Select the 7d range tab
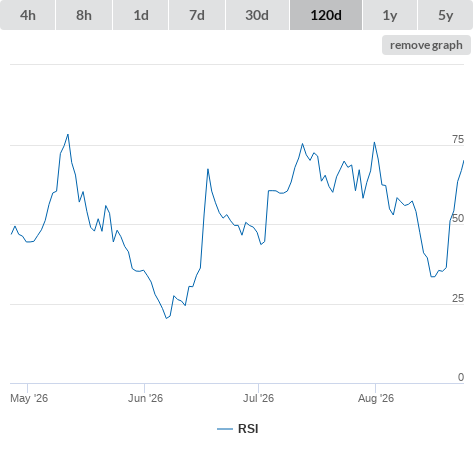This screenshot has height=455, width=474. click(x=197, y=15)
